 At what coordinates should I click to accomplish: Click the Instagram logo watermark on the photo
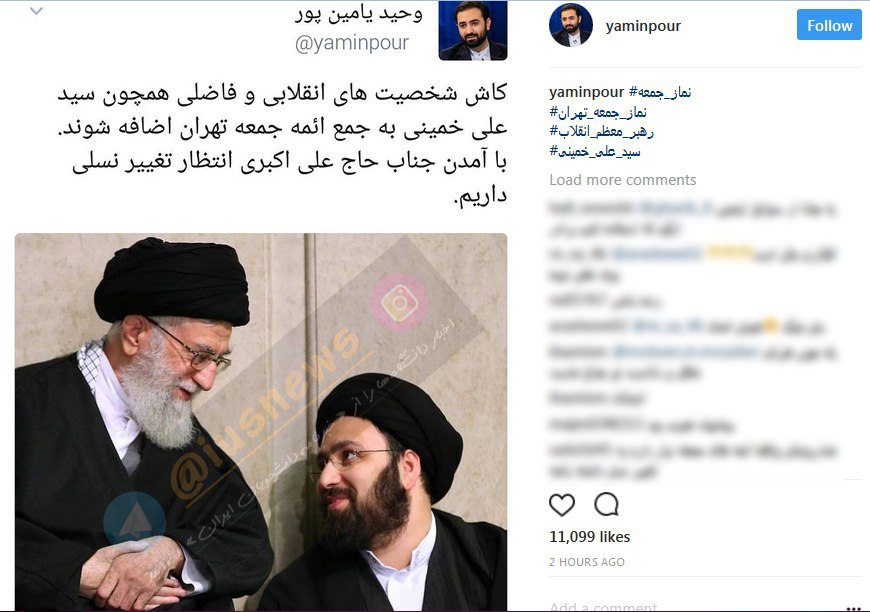(398, 302)
